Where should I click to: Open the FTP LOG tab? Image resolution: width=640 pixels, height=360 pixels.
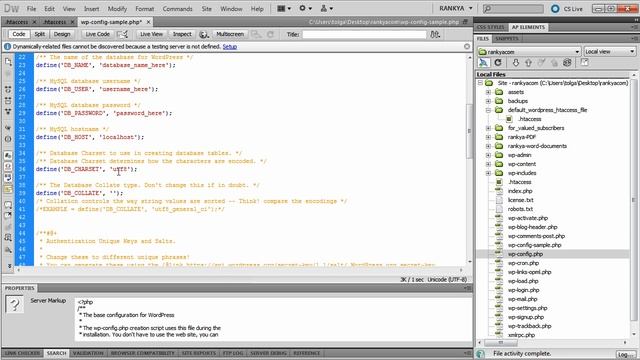tap(233, 353)
